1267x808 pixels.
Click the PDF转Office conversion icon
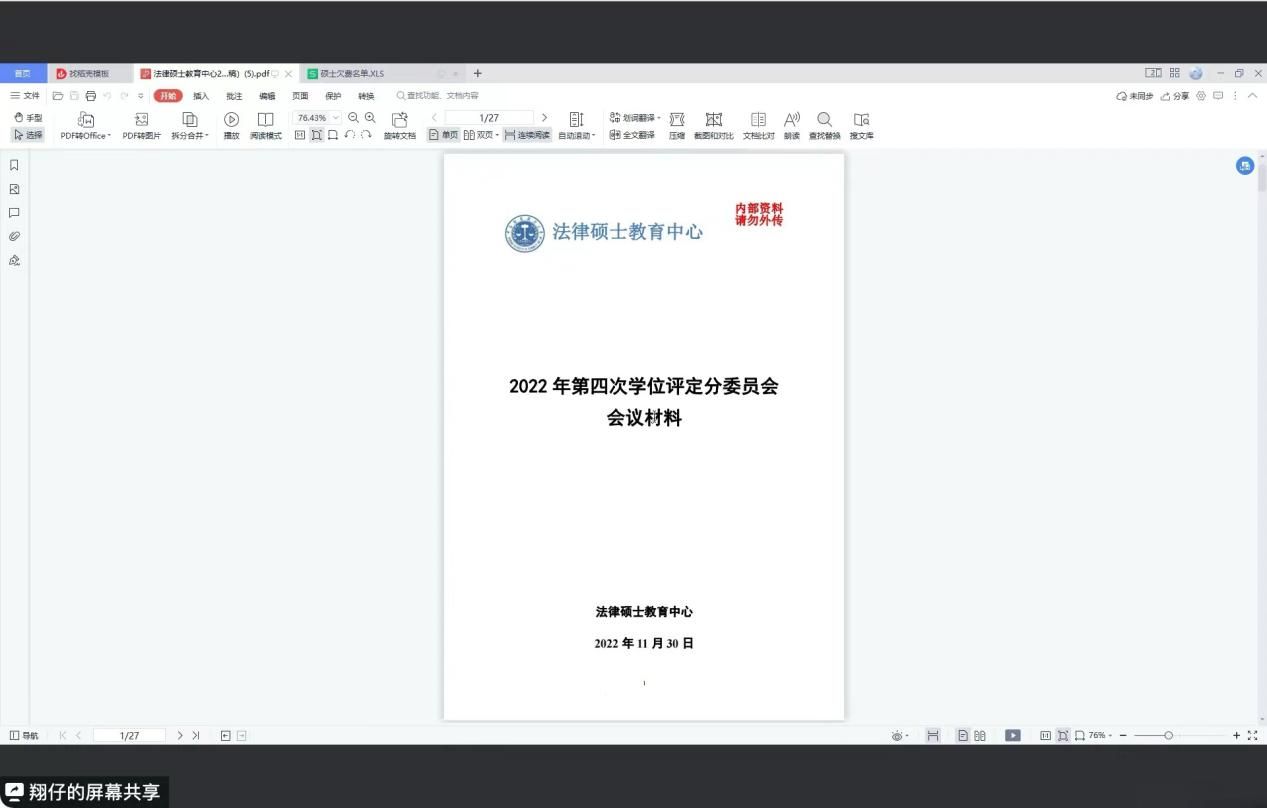85,120
